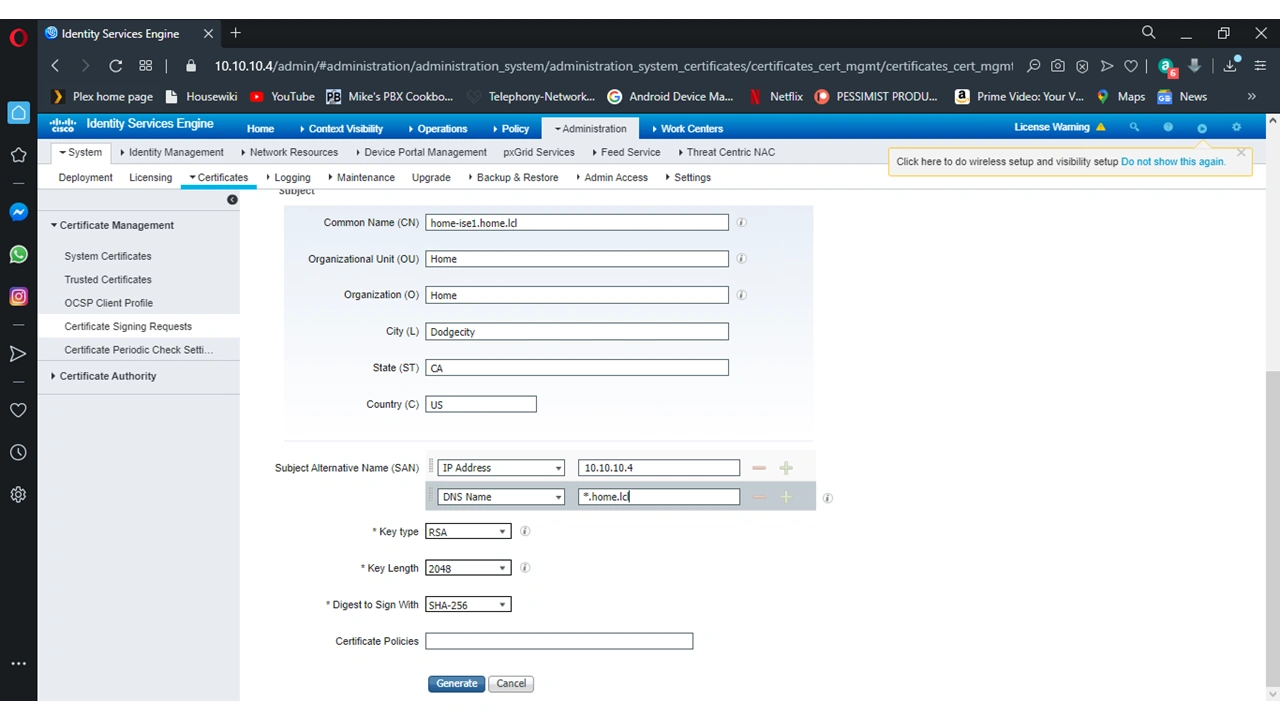The height and width of the screenshot is (720, 1280).
Task: Open the Licensing tab
Action: tap(151, 177)
